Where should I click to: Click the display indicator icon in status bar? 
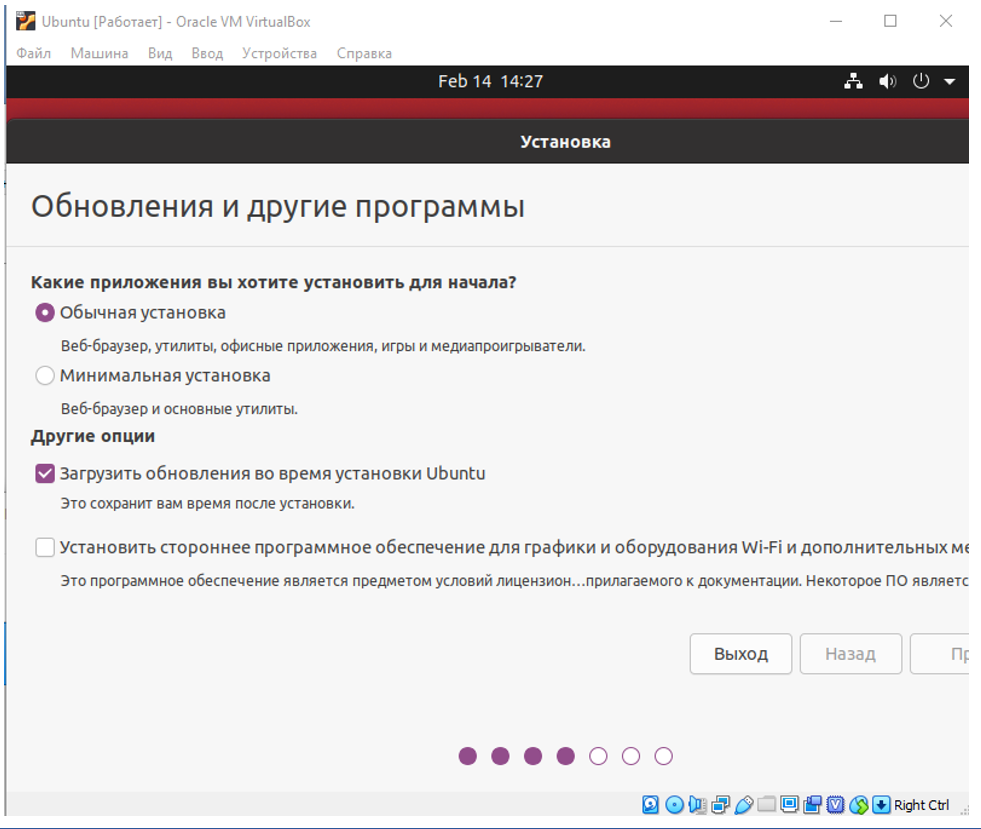[790, 804]
